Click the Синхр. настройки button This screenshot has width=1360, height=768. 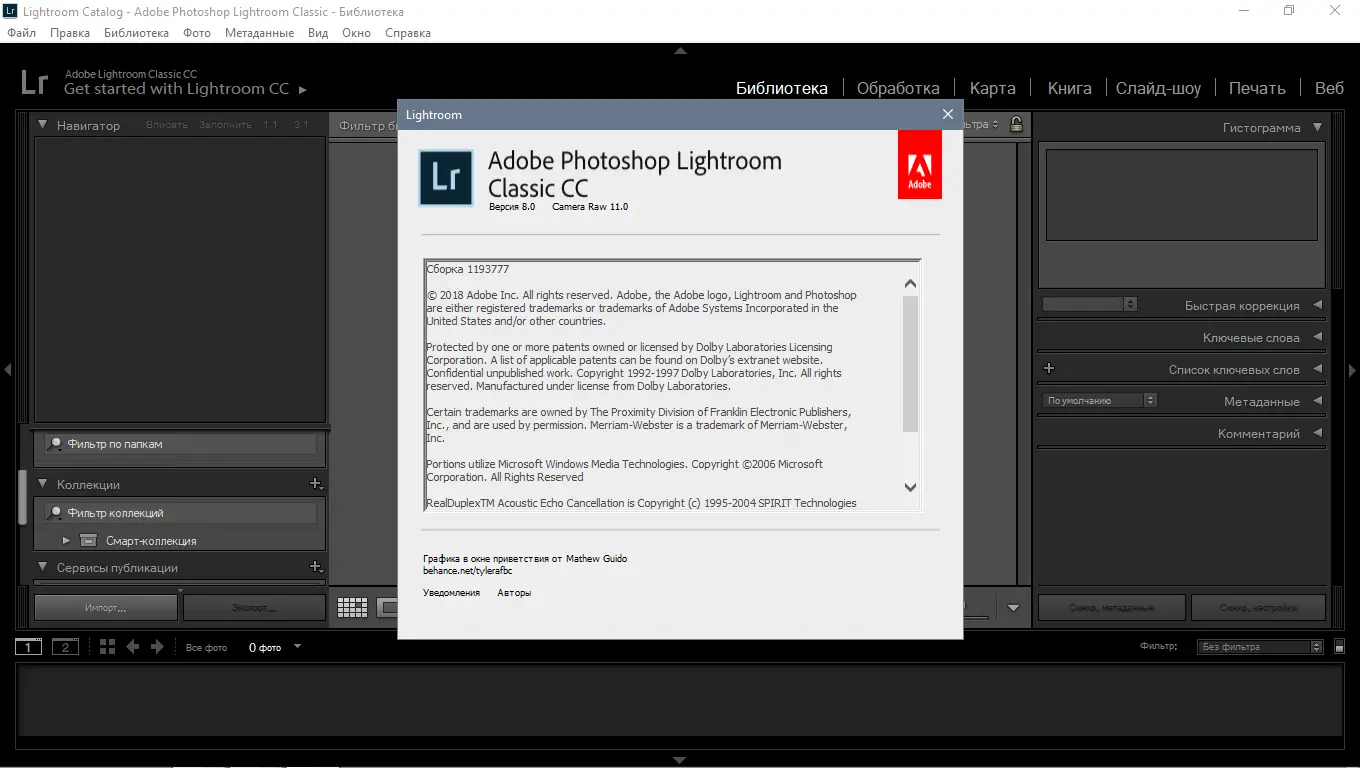pos(1258,607)
